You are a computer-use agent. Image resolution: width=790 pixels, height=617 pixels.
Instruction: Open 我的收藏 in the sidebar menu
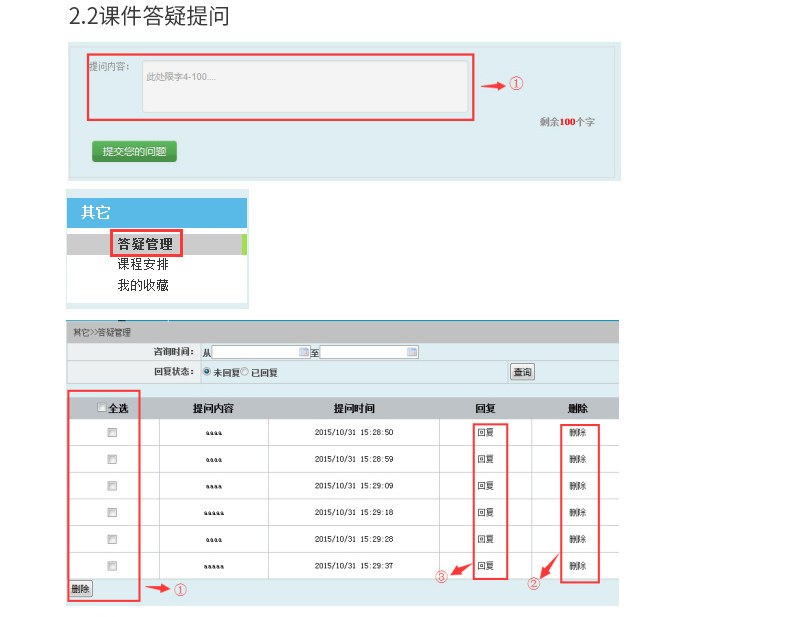(143, 285)
